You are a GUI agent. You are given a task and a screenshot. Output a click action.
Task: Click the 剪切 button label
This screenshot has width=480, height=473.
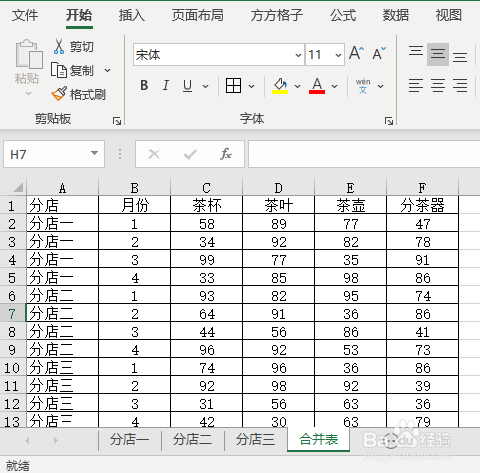coord(82,47)
